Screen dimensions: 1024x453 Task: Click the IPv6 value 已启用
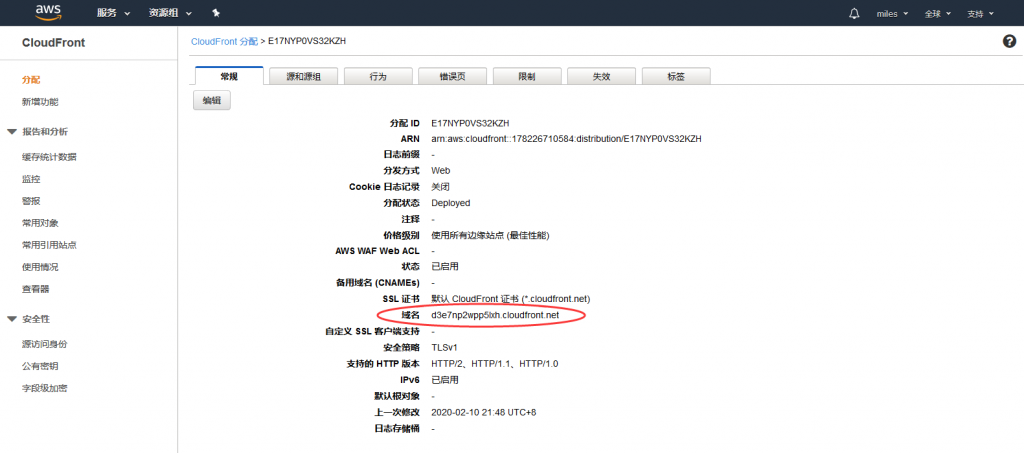[445, 380]
